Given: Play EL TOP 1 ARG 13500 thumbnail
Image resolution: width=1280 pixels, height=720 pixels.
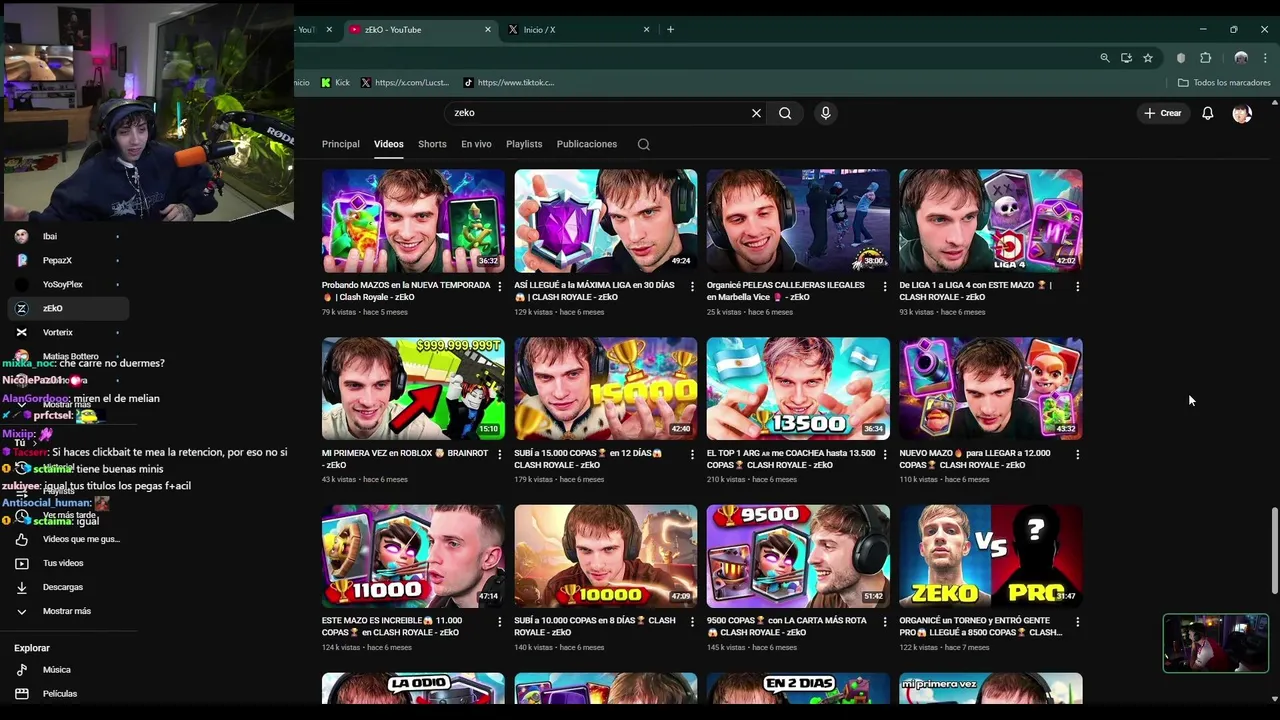Looking at the screenshot, I should click(798, 389).
